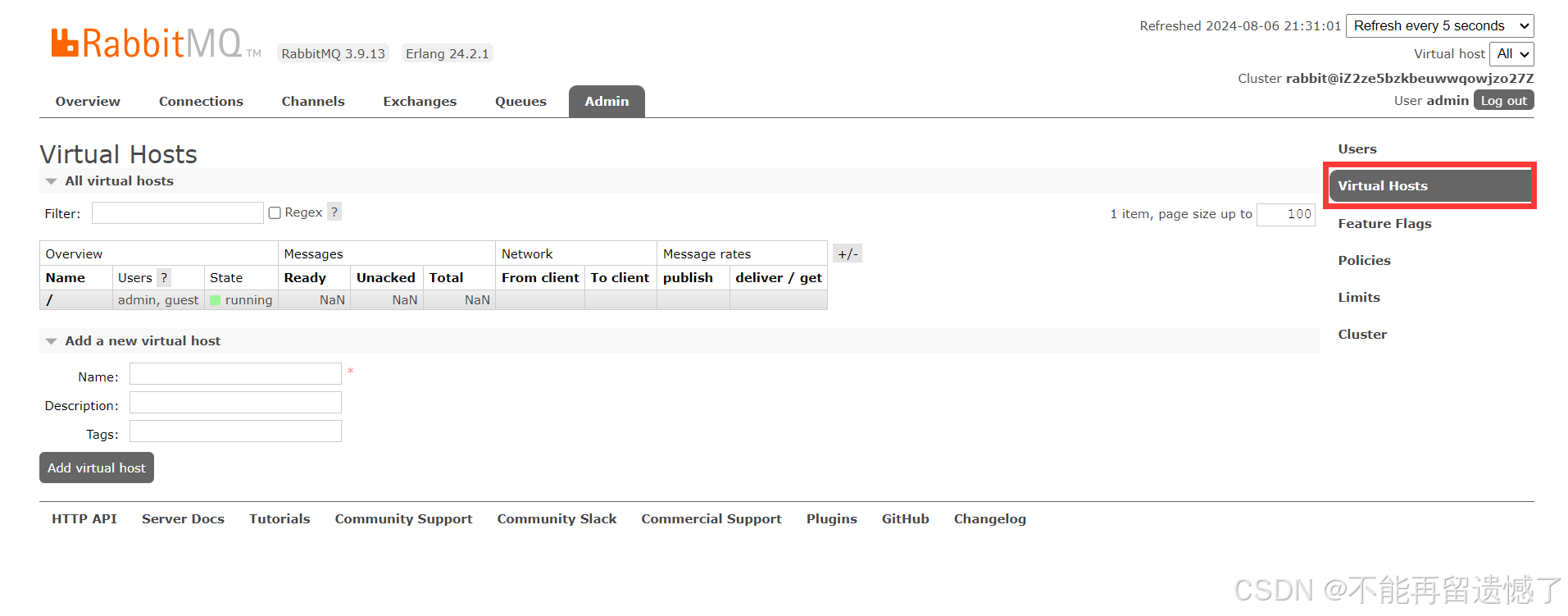Image resolution: width=1568 pixels, height=616 pixels.
Task: Open Policies in the sidebar
Action: [x=1364, y=260]
